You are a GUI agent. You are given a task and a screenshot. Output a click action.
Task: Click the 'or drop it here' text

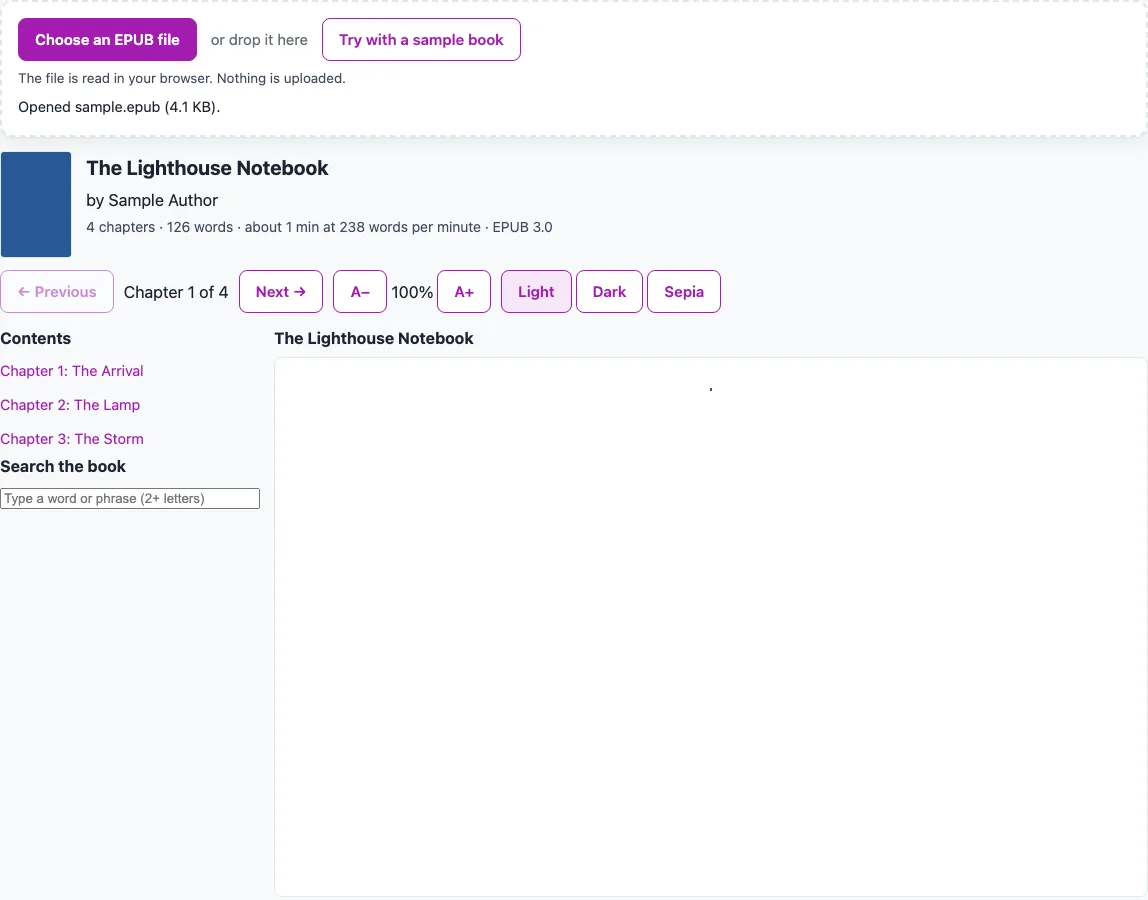[x=259, y=40]
